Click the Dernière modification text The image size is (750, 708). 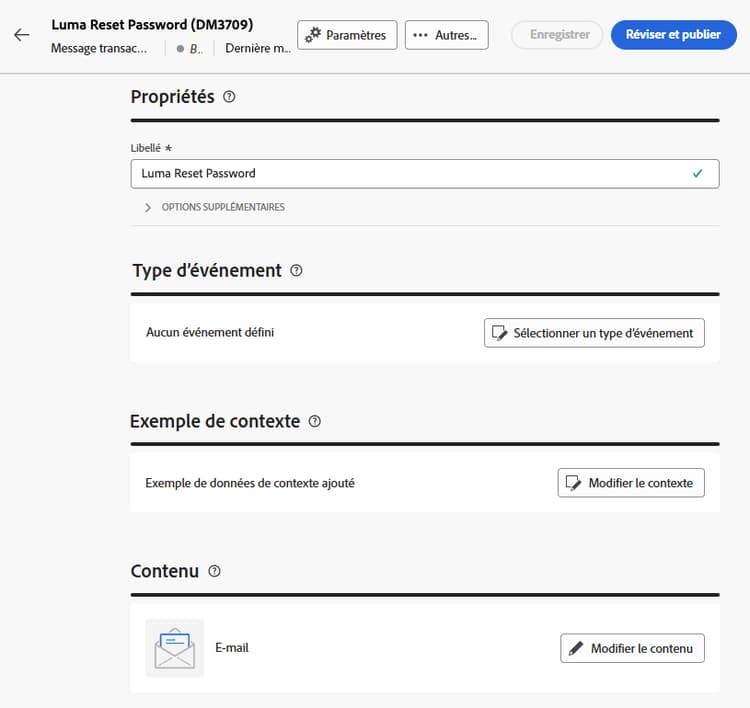[x=257, y=48]
